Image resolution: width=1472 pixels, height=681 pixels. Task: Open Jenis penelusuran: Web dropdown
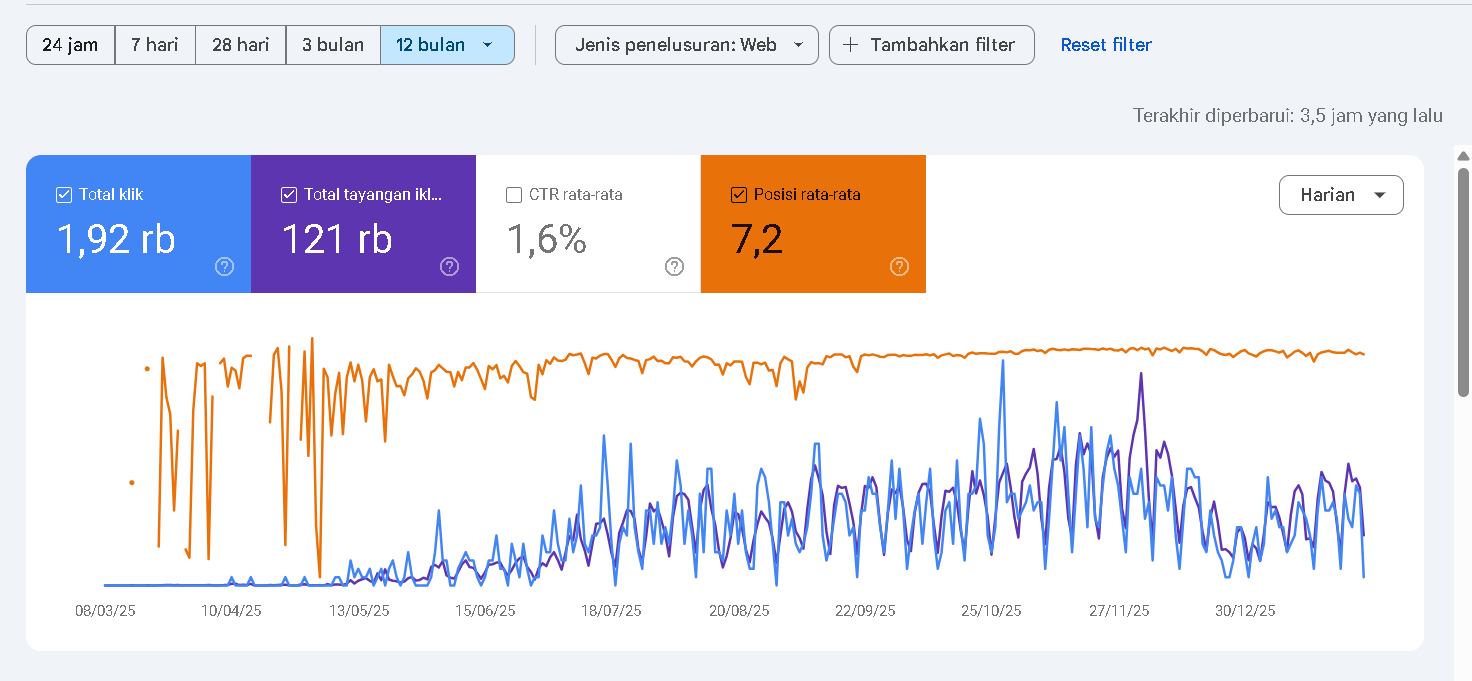(x=686, y=45)
